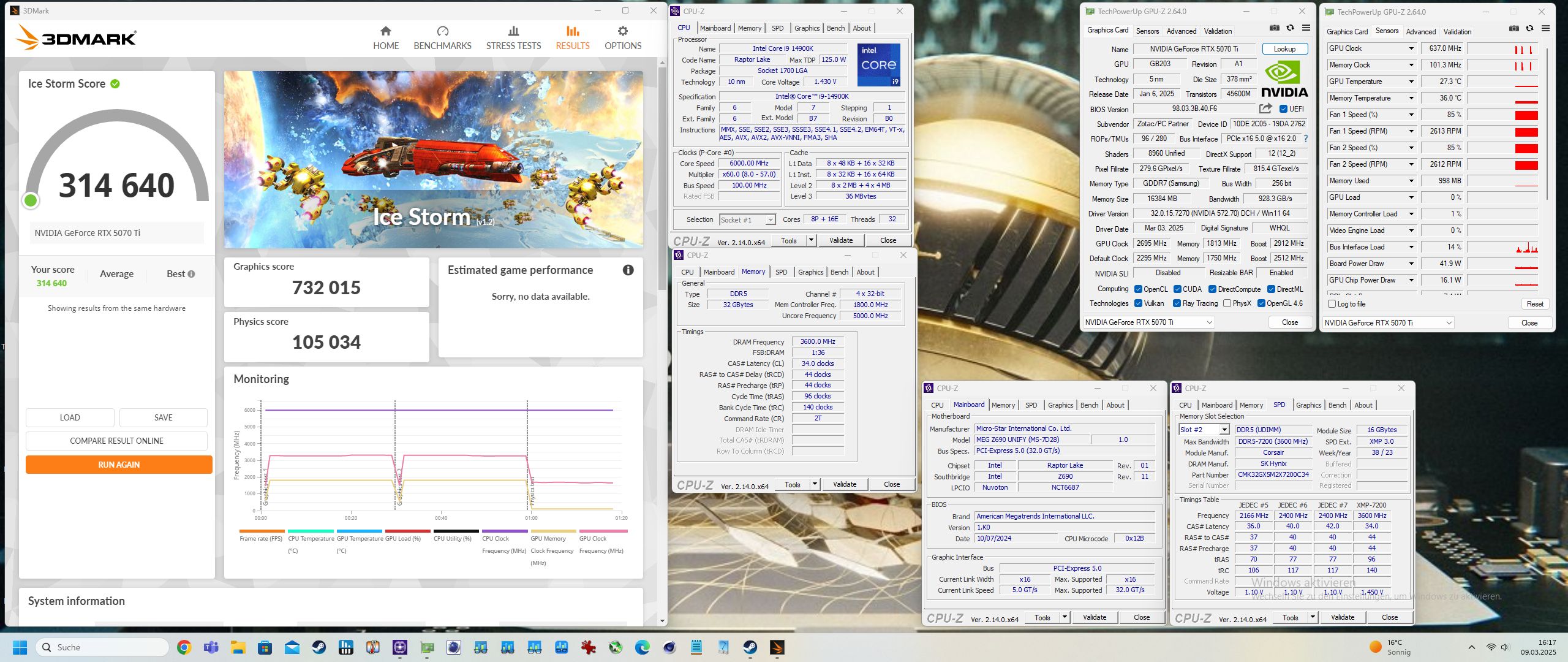Open Microsoft Store from the taskbar

[265, 647]
